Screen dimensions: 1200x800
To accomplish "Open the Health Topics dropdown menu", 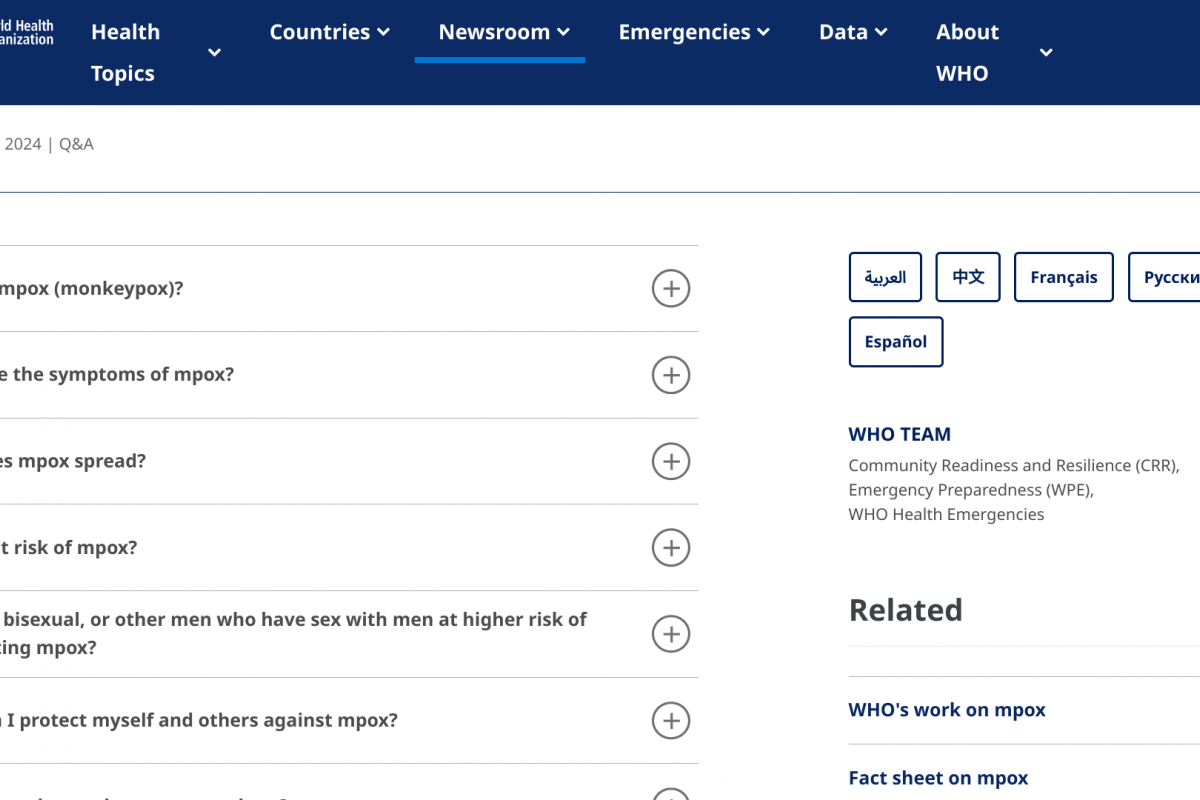I will point(155,52).
